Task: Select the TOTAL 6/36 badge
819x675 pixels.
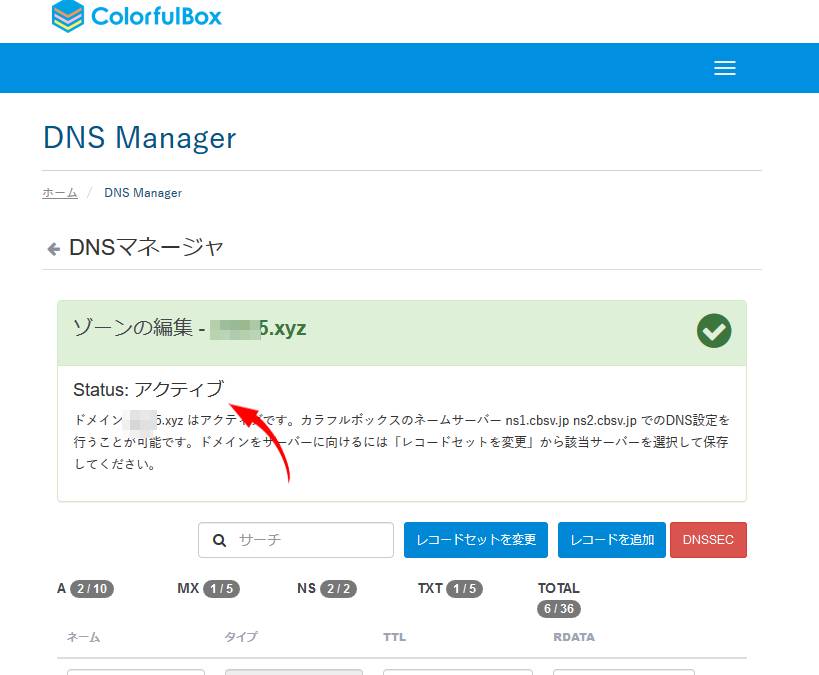Action: 559,609
